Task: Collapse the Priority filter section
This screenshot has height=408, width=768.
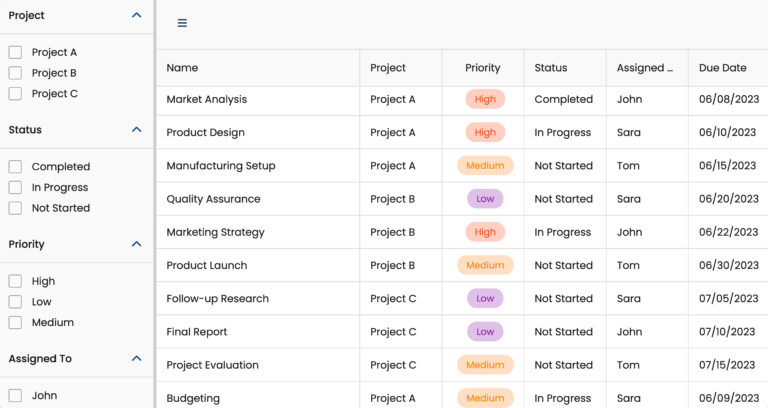Action: (x=137, y=244)
